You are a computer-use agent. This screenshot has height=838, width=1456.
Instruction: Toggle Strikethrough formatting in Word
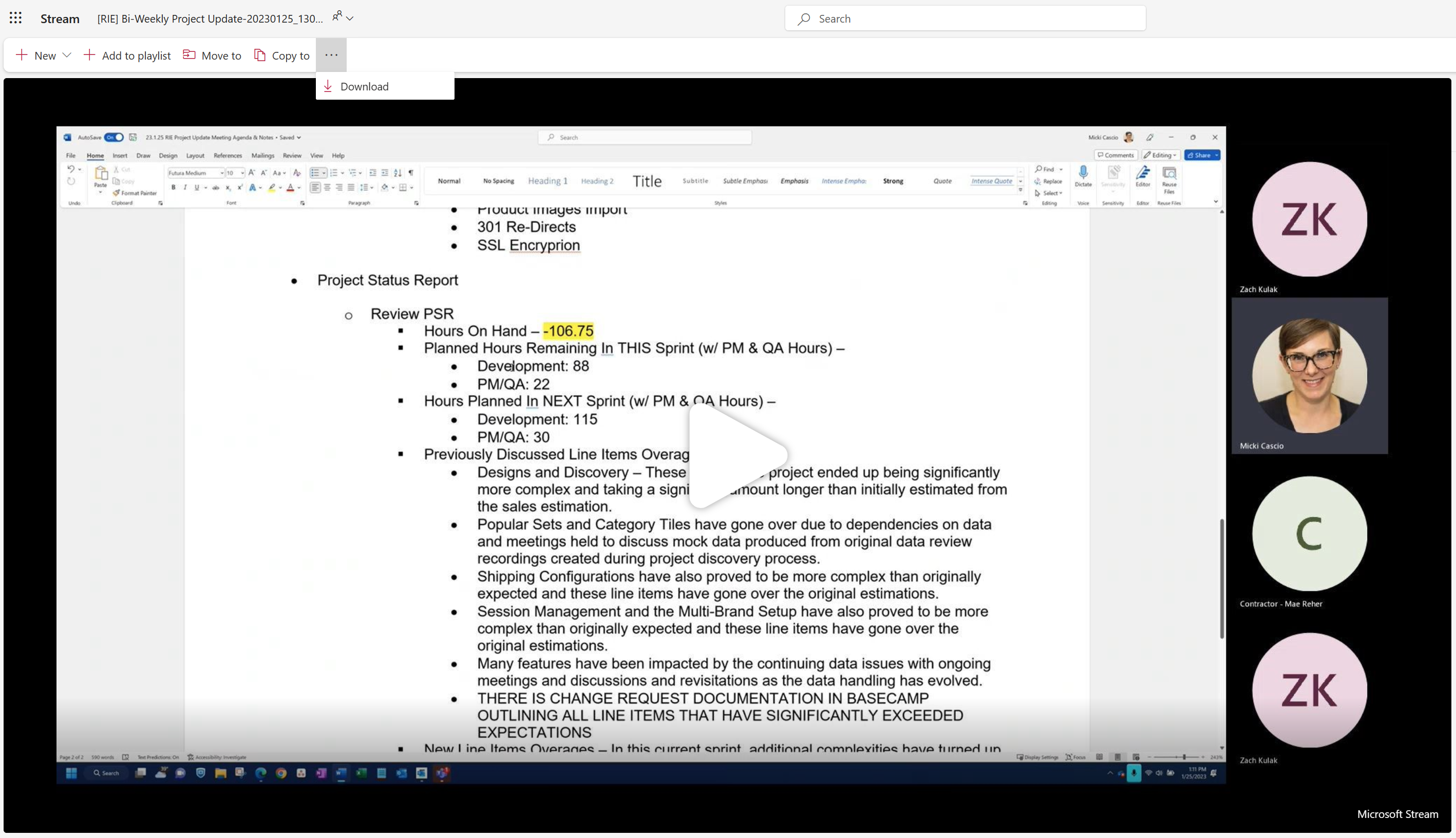click(x=216, y=188)
